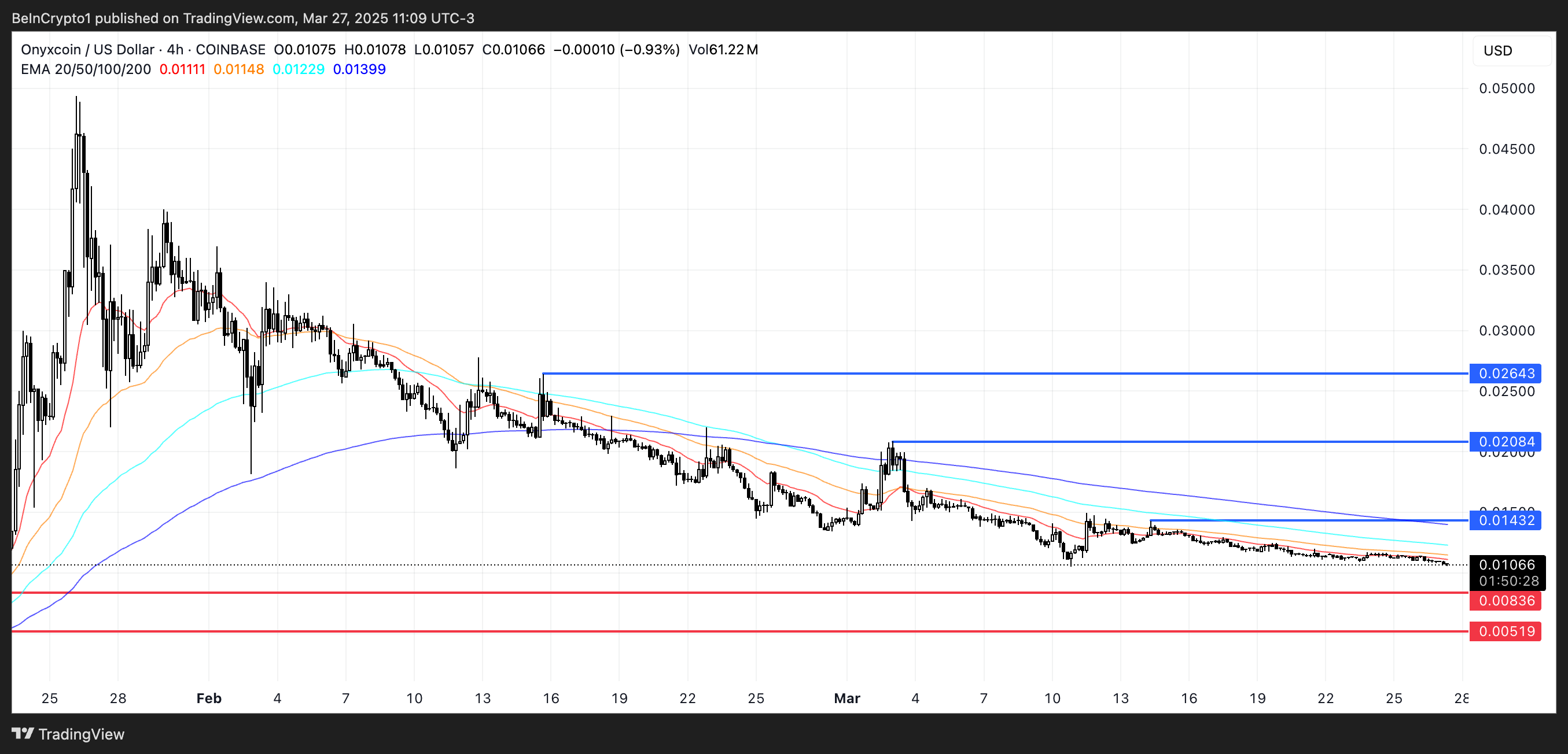Select the 0.02643 blue resistance price label
The width and height of the screenshot is (1568, 754).
(1506, 374)
